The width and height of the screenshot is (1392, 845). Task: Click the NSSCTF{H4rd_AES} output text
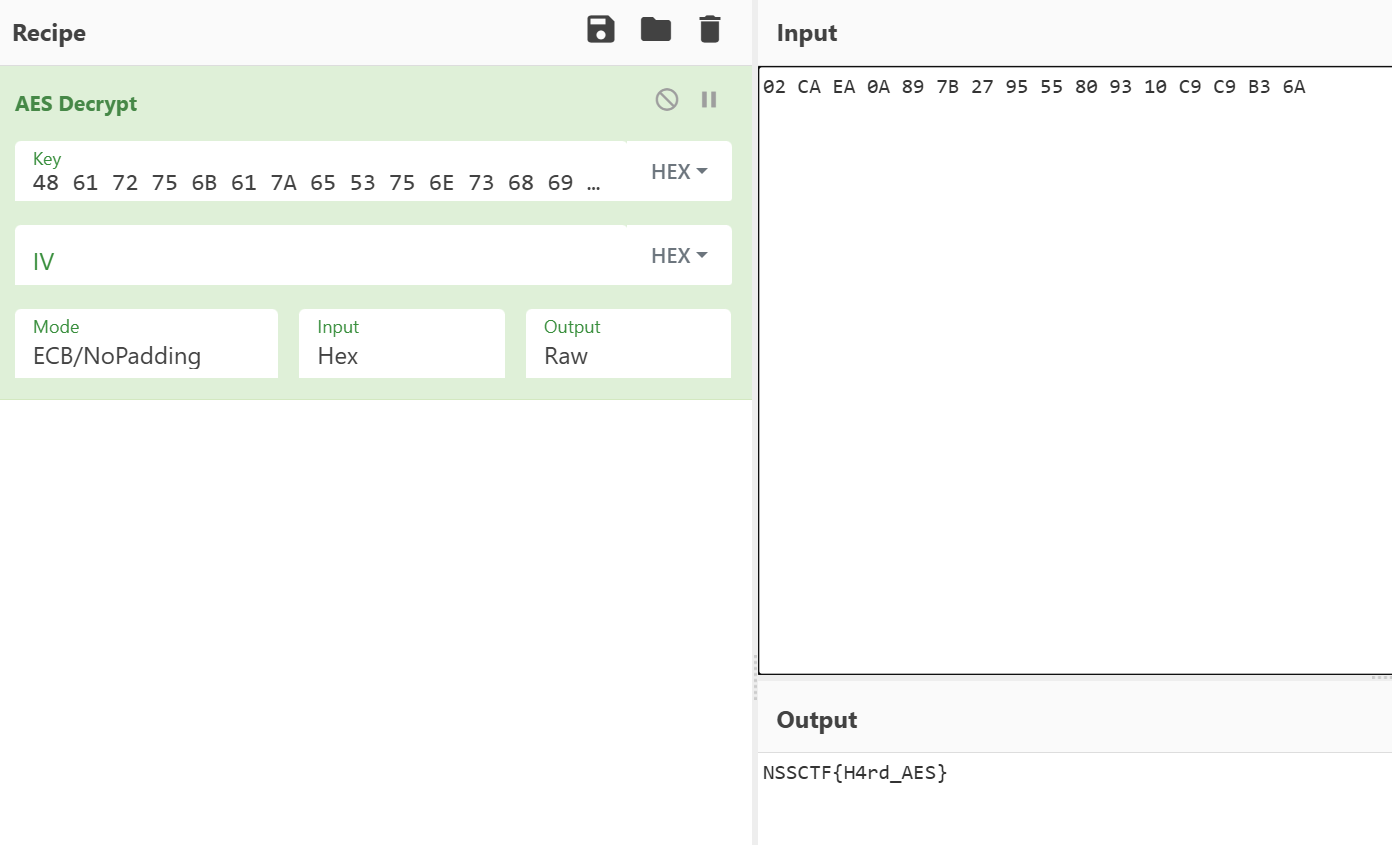pos(854,772)
